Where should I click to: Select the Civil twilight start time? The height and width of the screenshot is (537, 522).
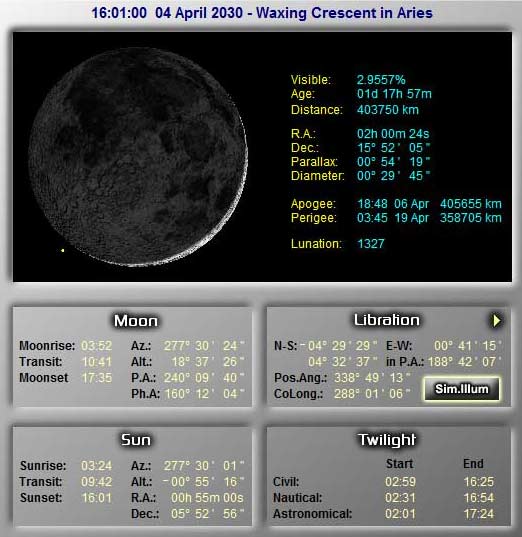point(400,482)
